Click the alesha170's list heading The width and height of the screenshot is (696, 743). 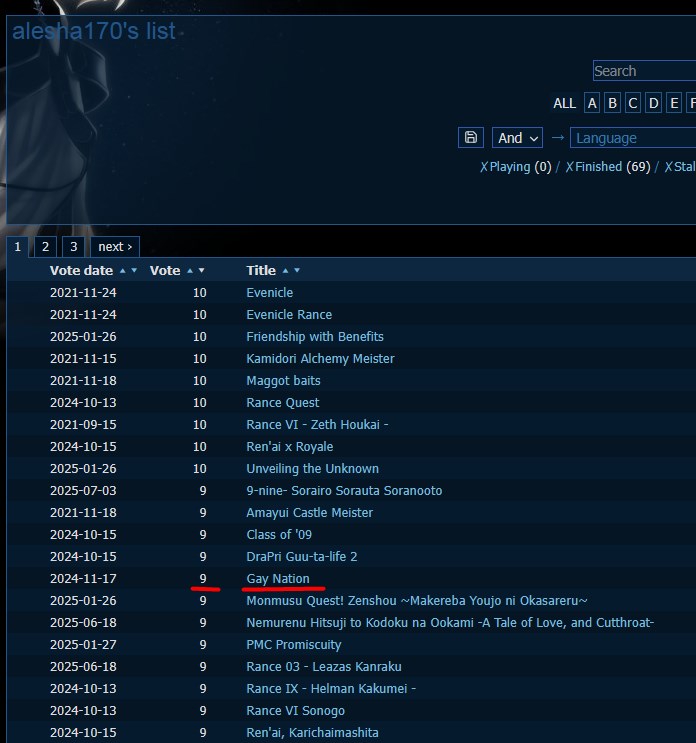point(94,31)
